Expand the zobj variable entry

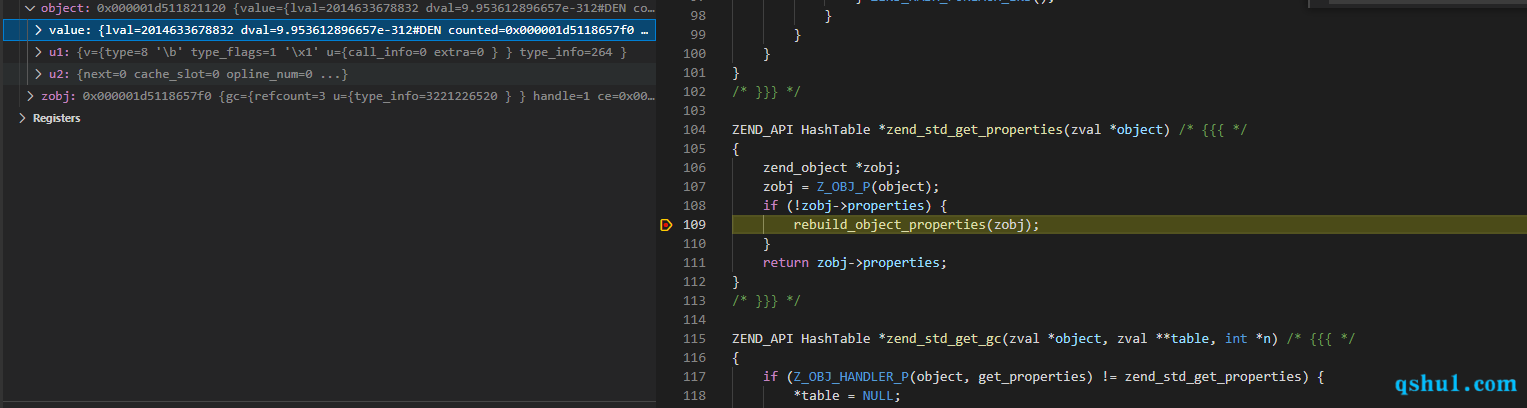point(29,96)
